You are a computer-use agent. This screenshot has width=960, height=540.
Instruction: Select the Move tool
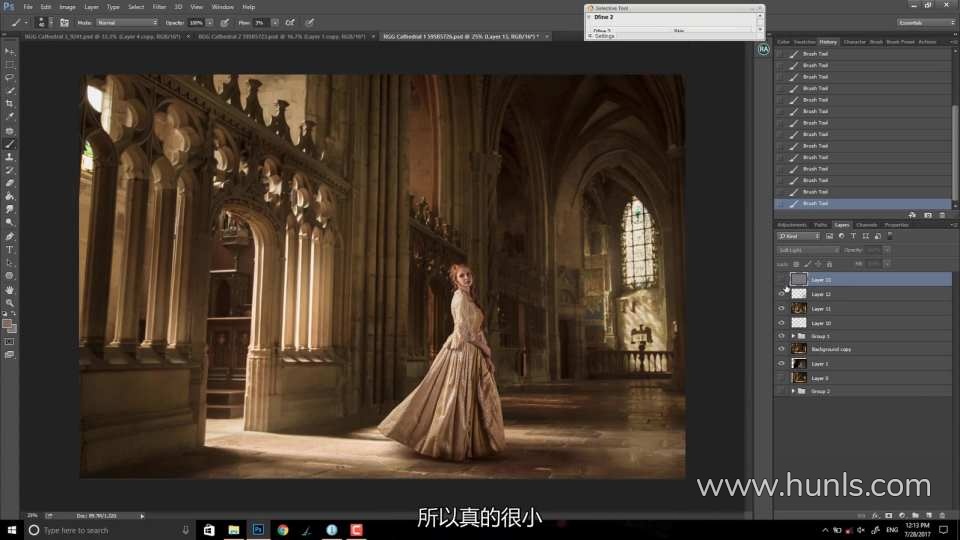tap(10, 51)
